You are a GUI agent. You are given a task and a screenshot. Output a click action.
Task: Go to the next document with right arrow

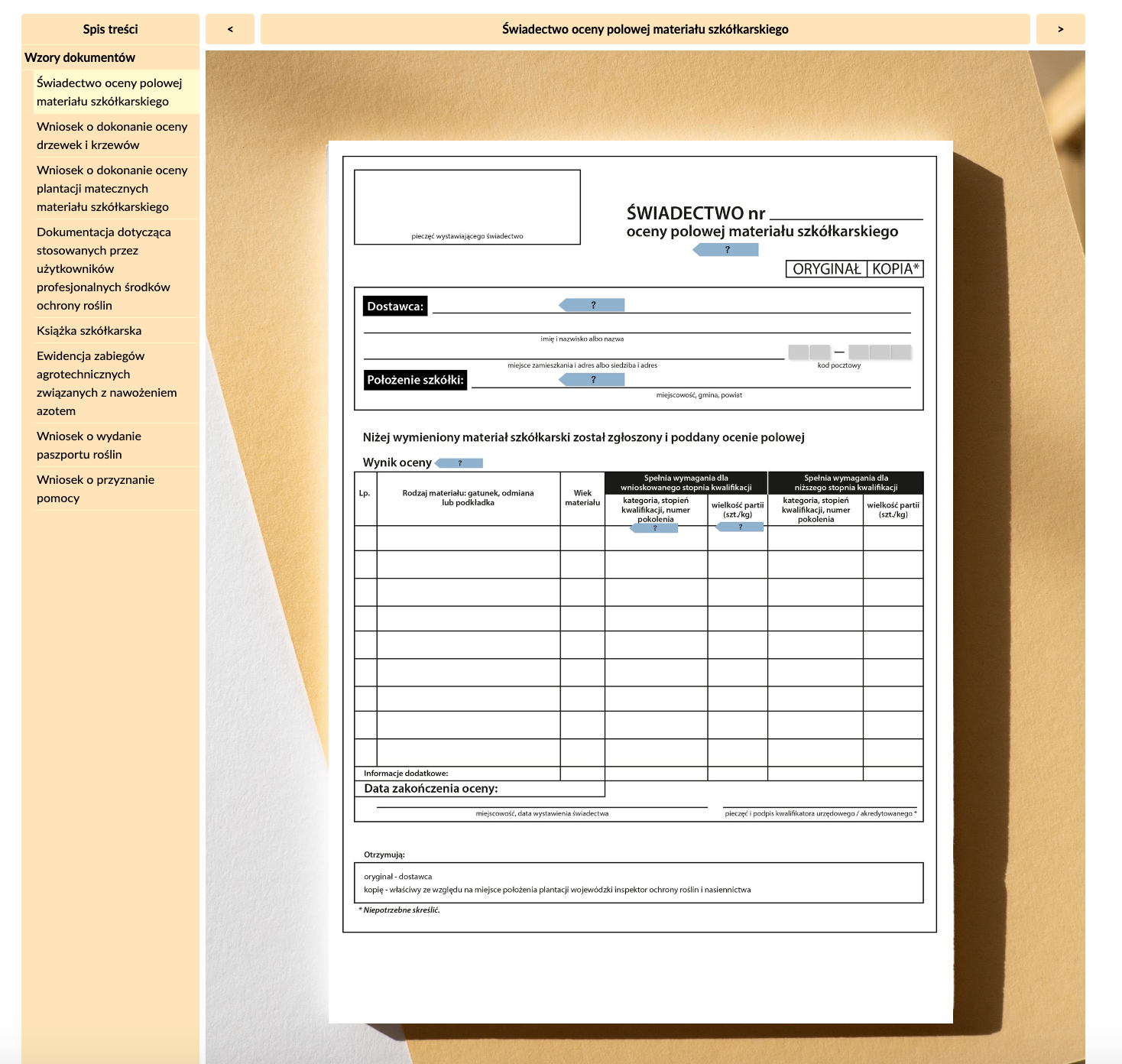click(1060, 29)
